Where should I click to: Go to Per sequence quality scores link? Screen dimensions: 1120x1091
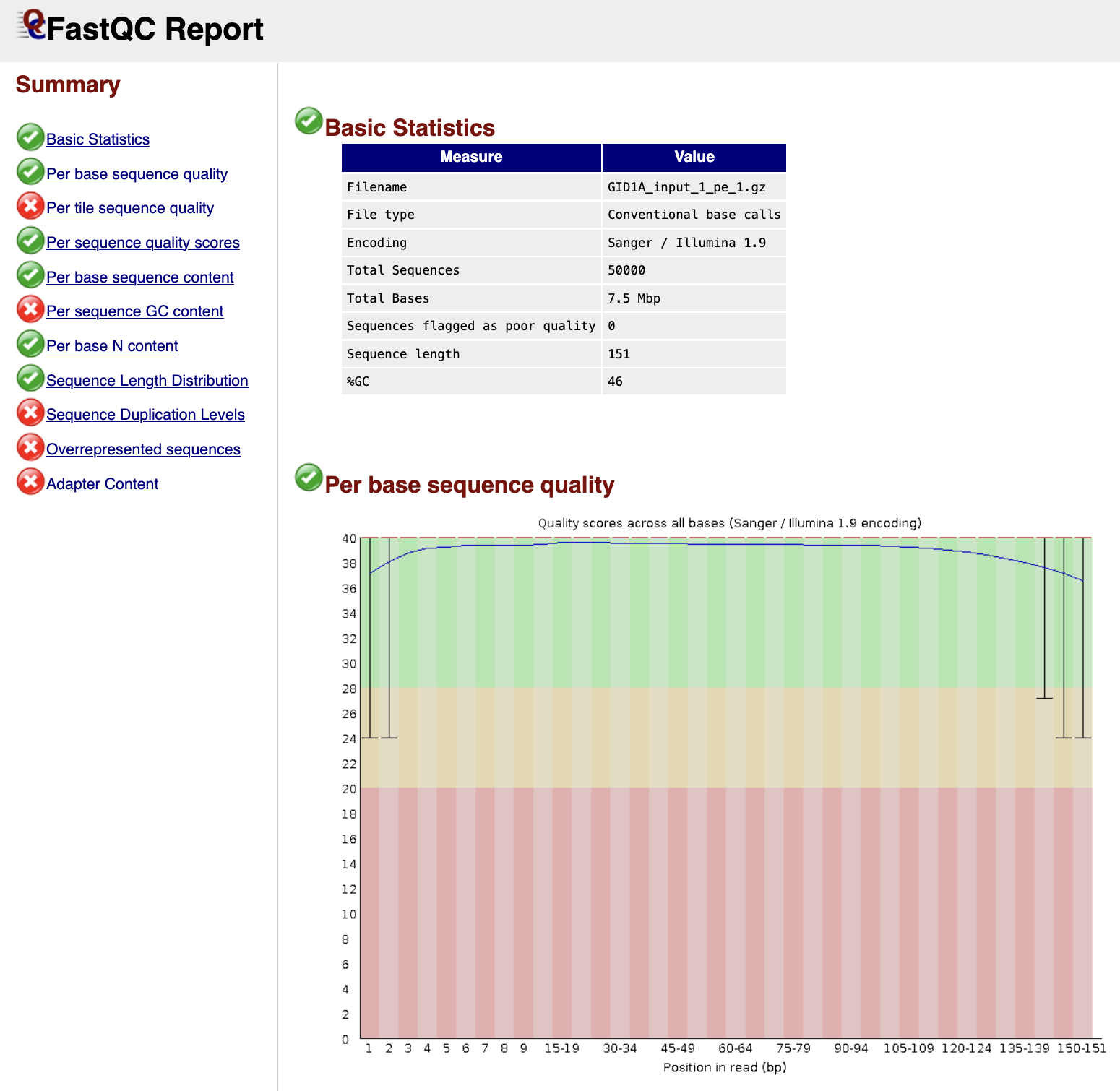pos(143,243)
